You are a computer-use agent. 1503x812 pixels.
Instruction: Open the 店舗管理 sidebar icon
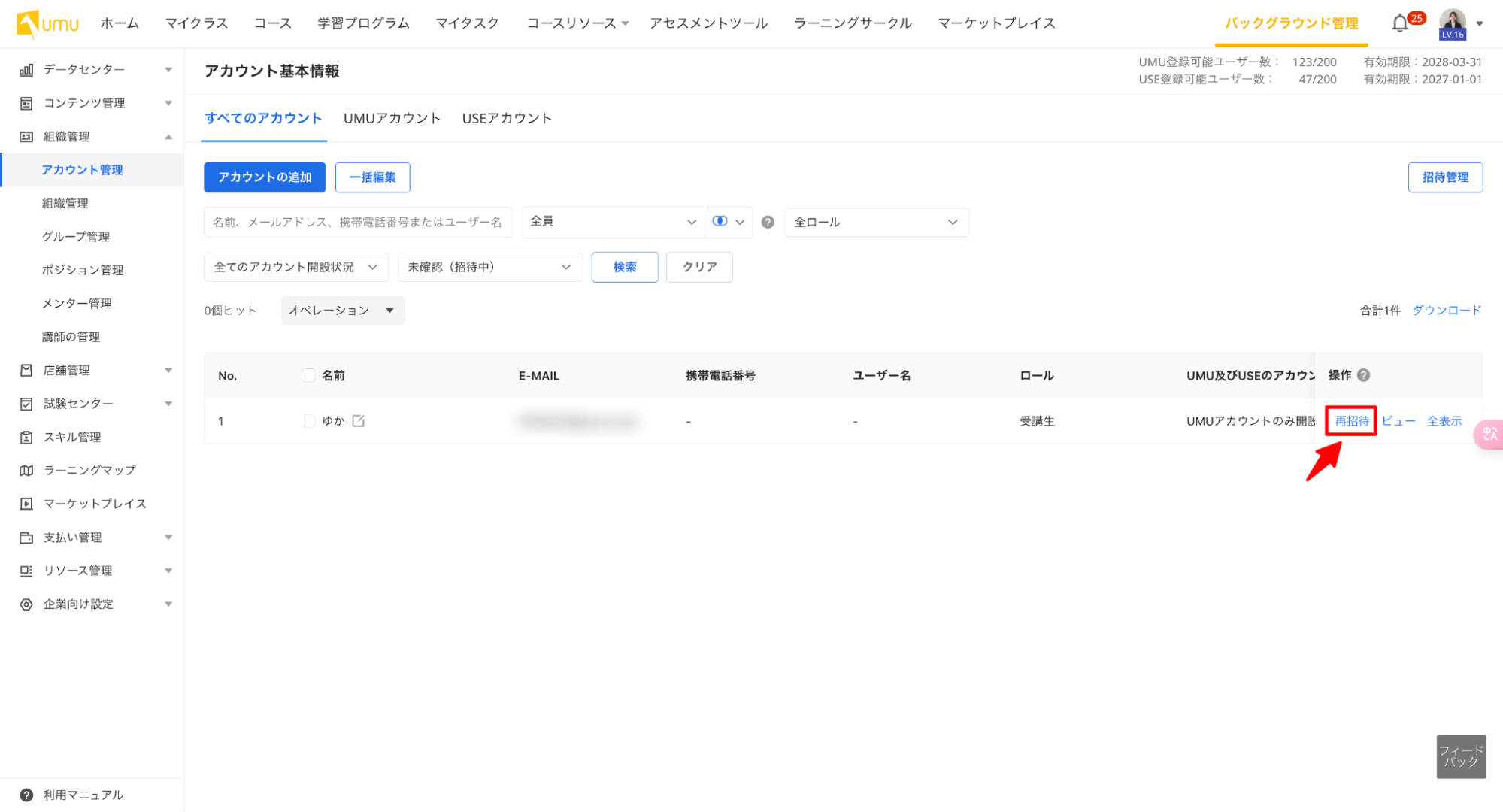[x=26, y=370]
